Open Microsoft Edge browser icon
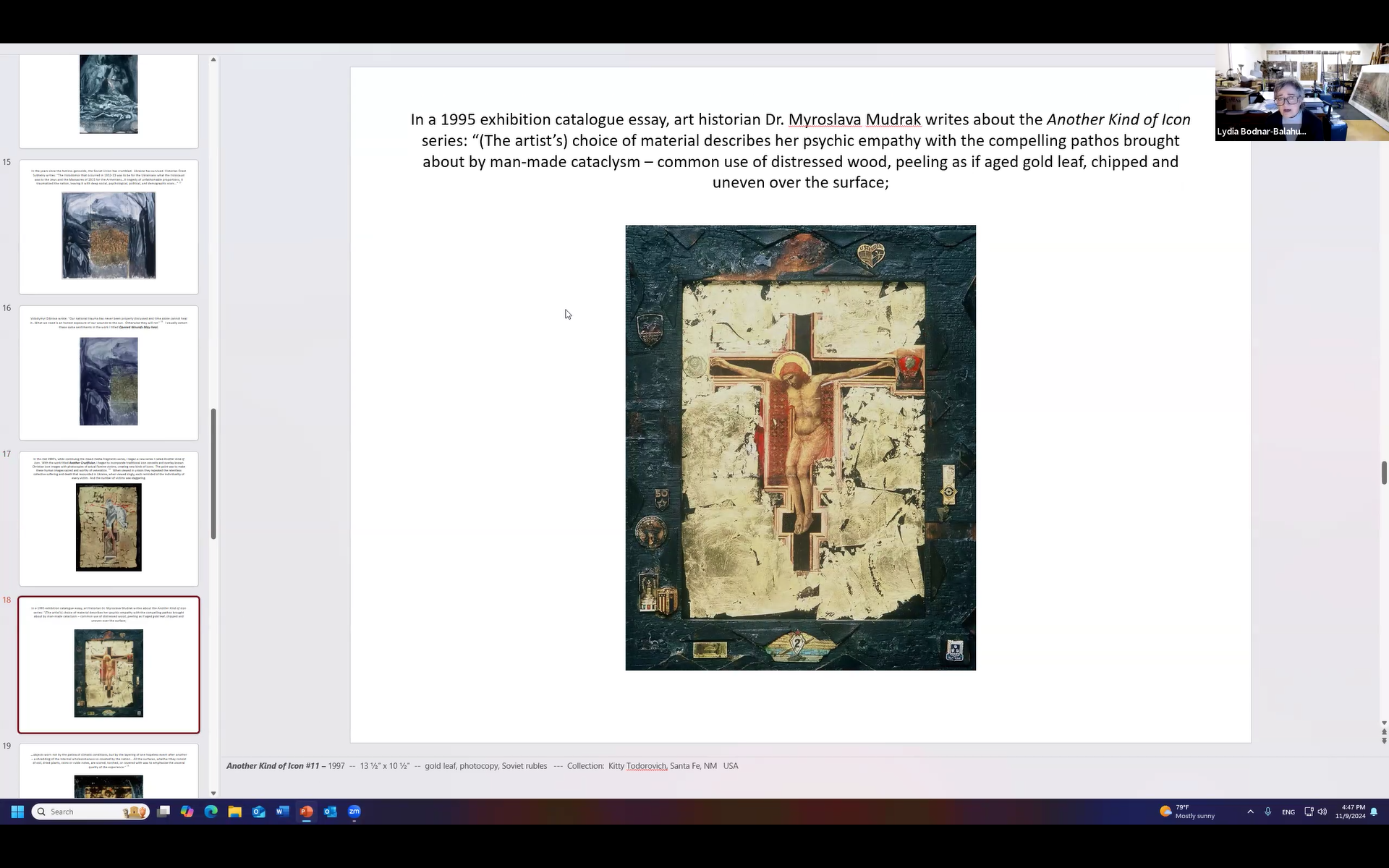The height and width of the screenshot is (868, 1389). [x=211, y=812]
